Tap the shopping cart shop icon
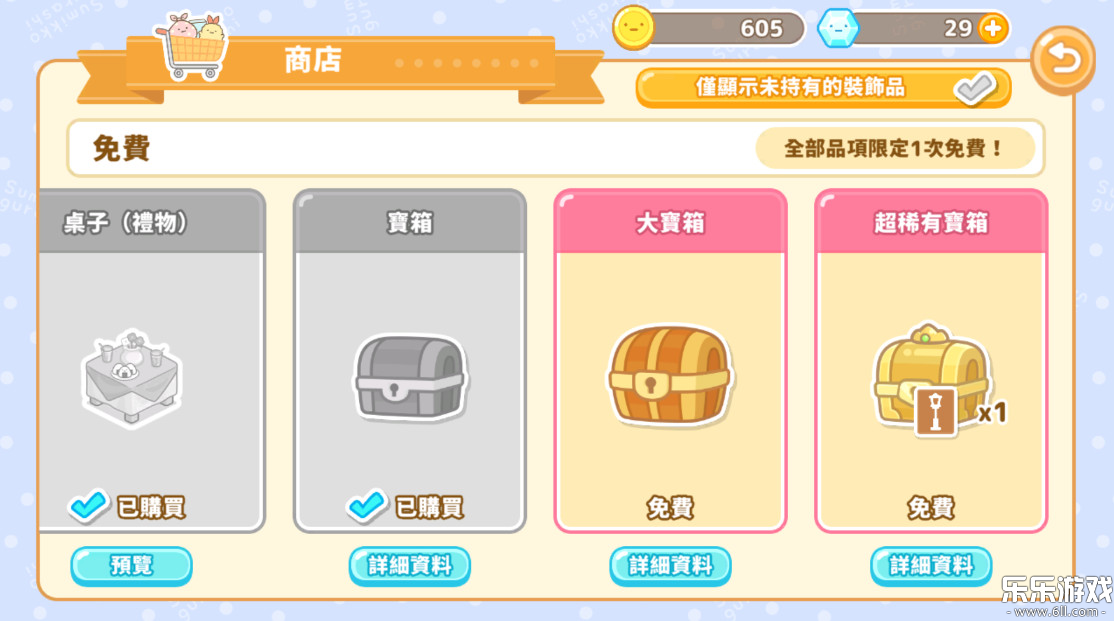The width and height of the screenshot is (1114, 621). 192,46
